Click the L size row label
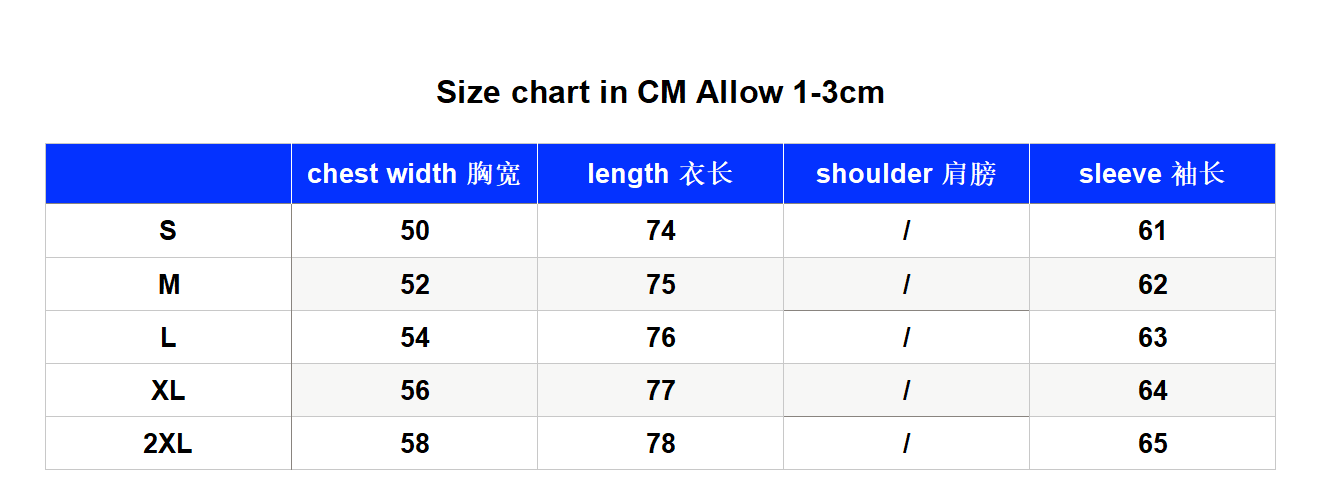 pyautogui.click(x=168, y=338)
